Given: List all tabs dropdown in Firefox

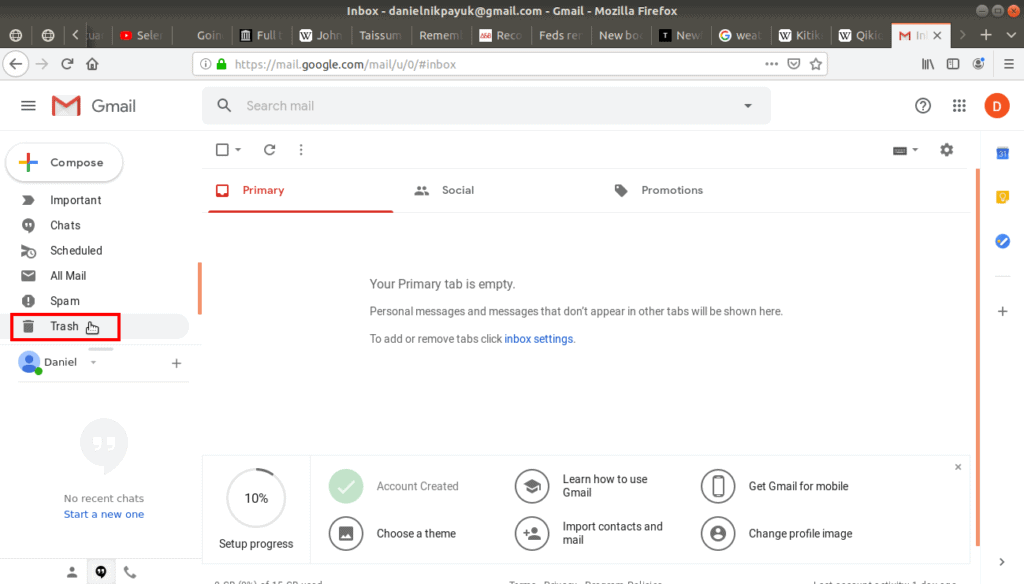Looking at the screenshot, I should (x=1011, y=35).
